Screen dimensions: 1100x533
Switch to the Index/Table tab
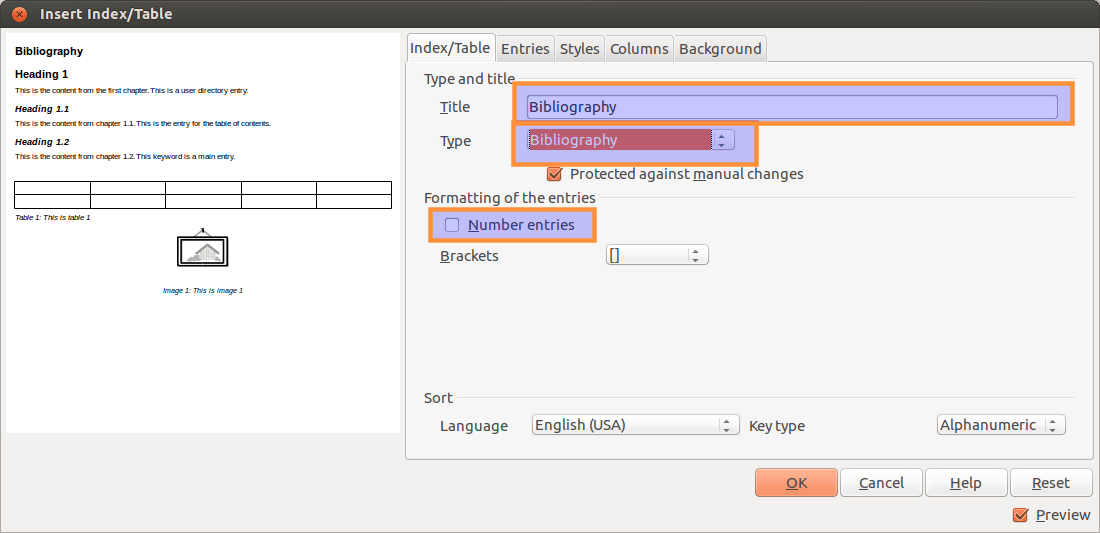click(x=450, y=48)
